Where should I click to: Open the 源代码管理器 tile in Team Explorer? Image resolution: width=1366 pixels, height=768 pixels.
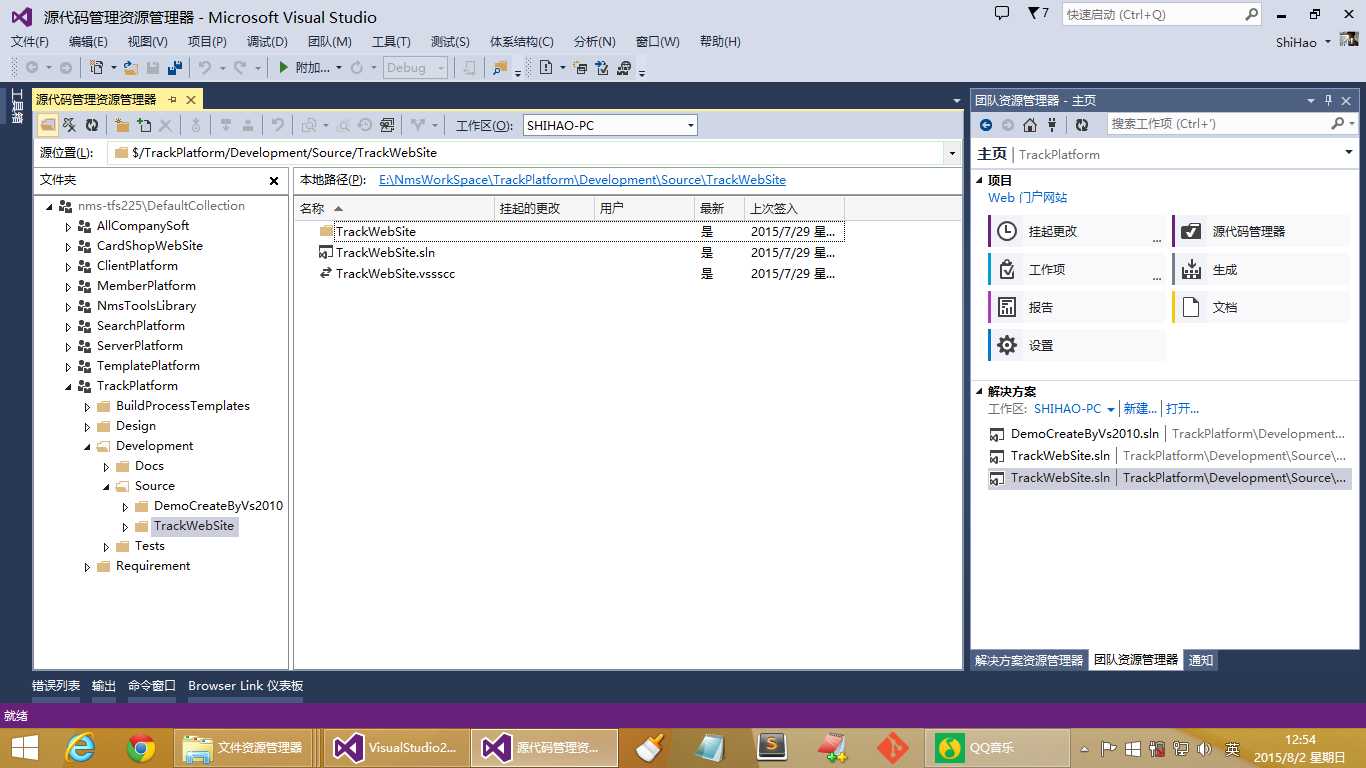(x=1260, y=231)
